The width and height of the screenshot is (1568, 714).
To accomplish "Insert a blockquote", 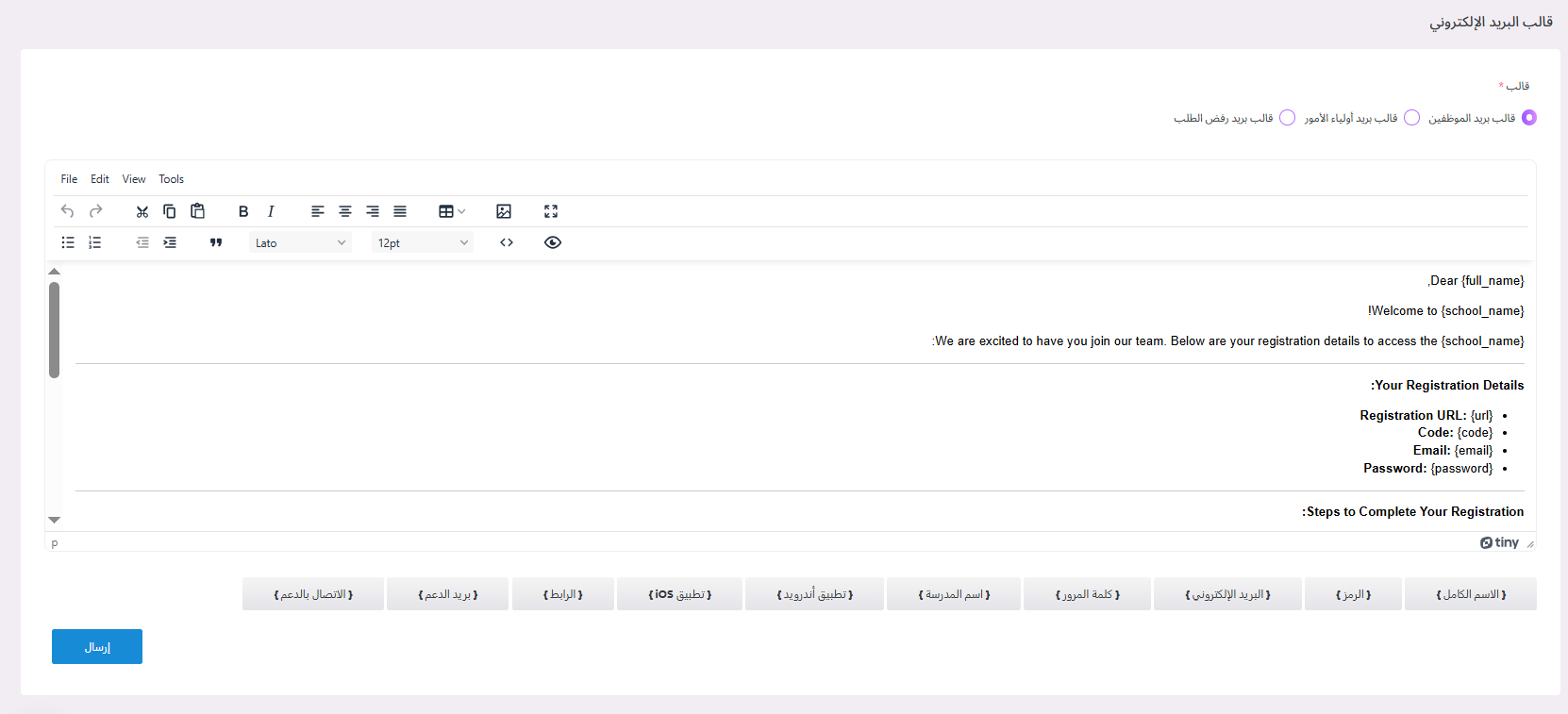I will (216, 242).
